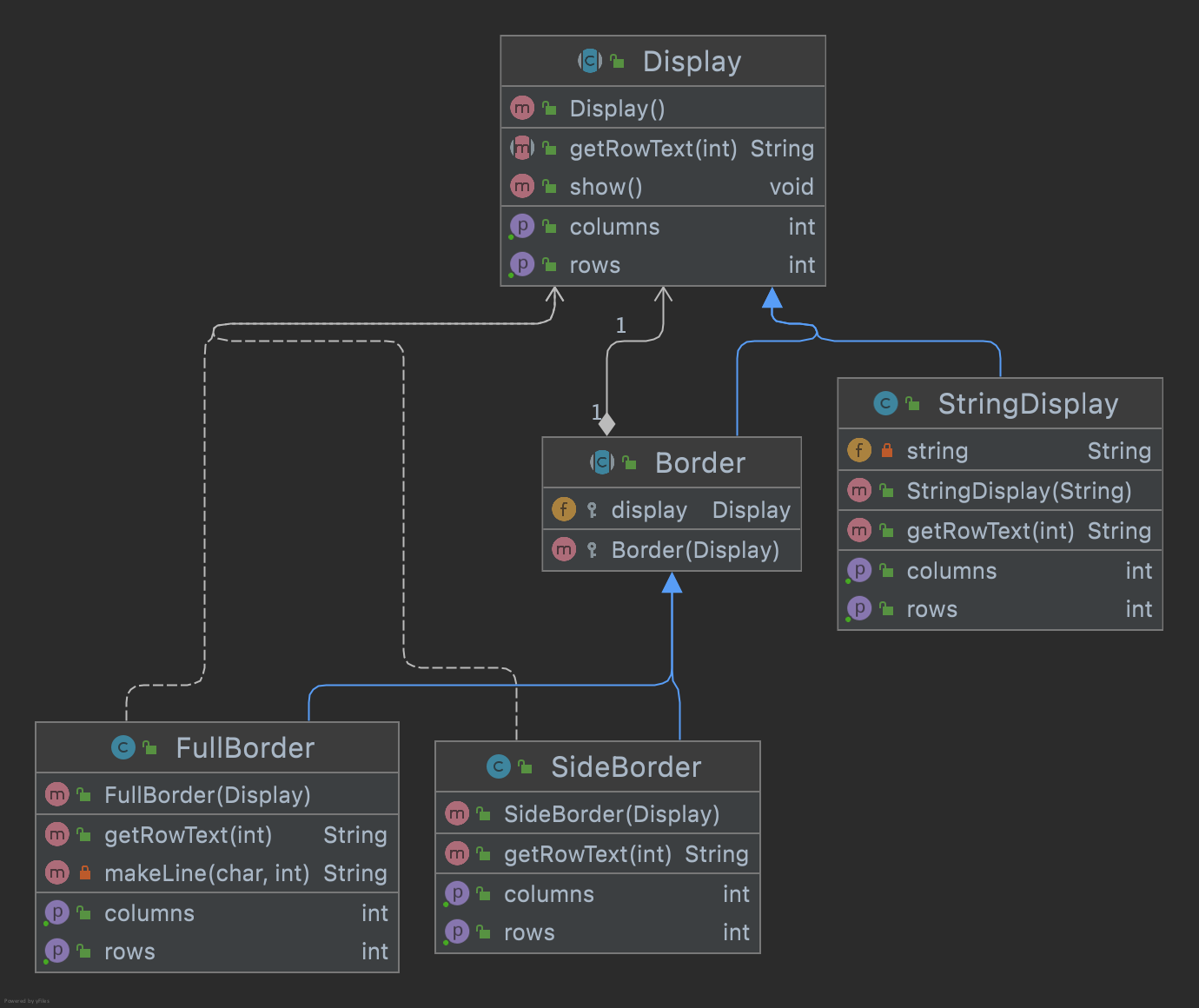Click the field icon beside the string attribute
The image size is (1199, 1008).
tap(859, 450)
